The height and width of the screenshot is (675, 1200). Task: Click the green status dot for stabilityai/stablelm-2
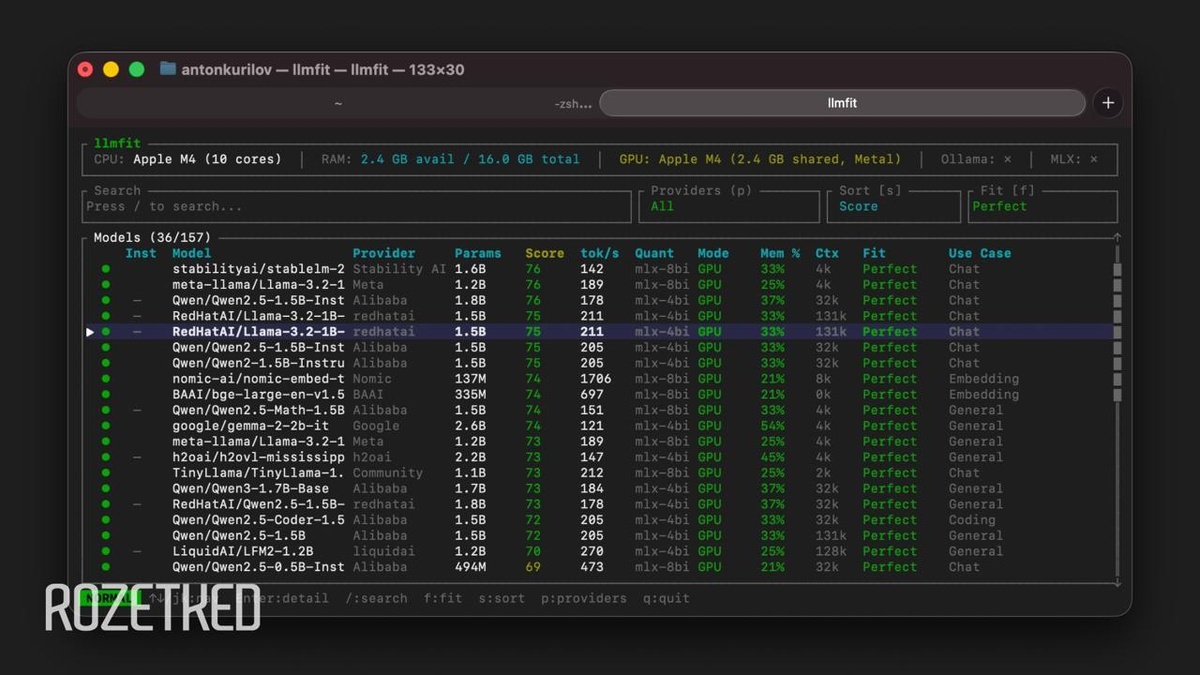click(106, 269)
